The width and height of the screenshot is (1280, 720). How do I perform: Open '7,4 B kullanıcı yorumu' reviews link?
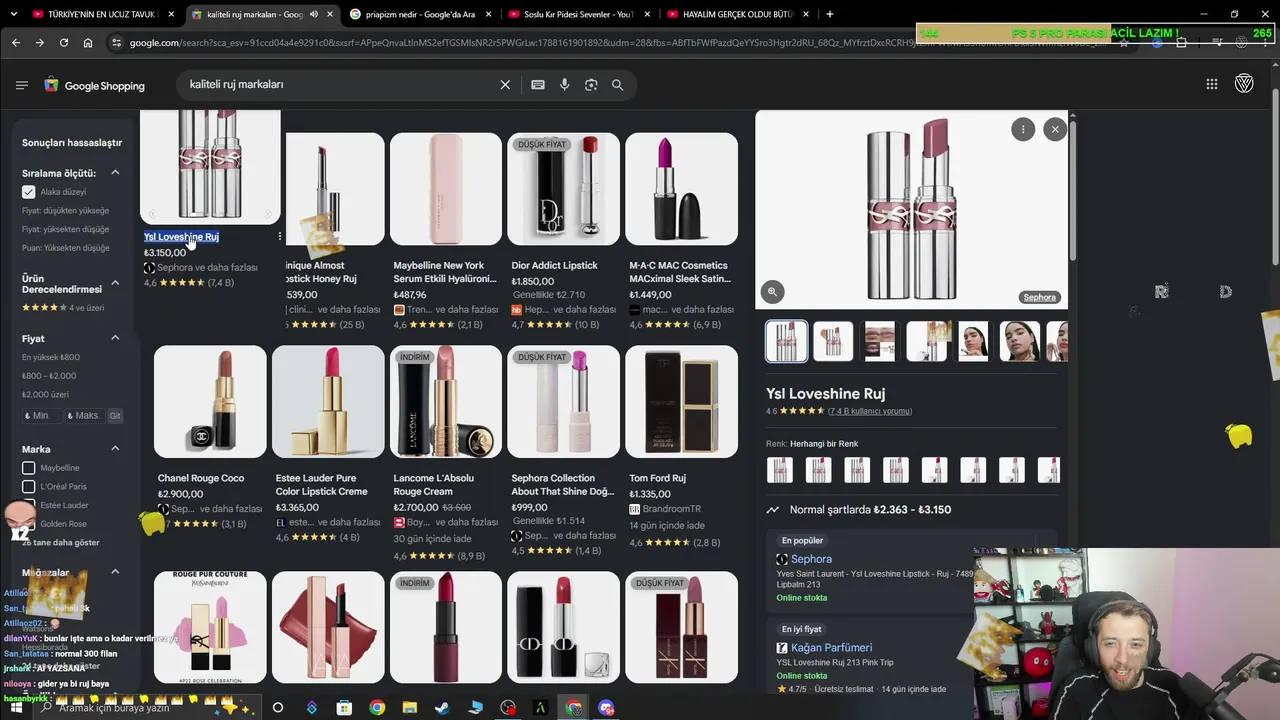(869, 411)
